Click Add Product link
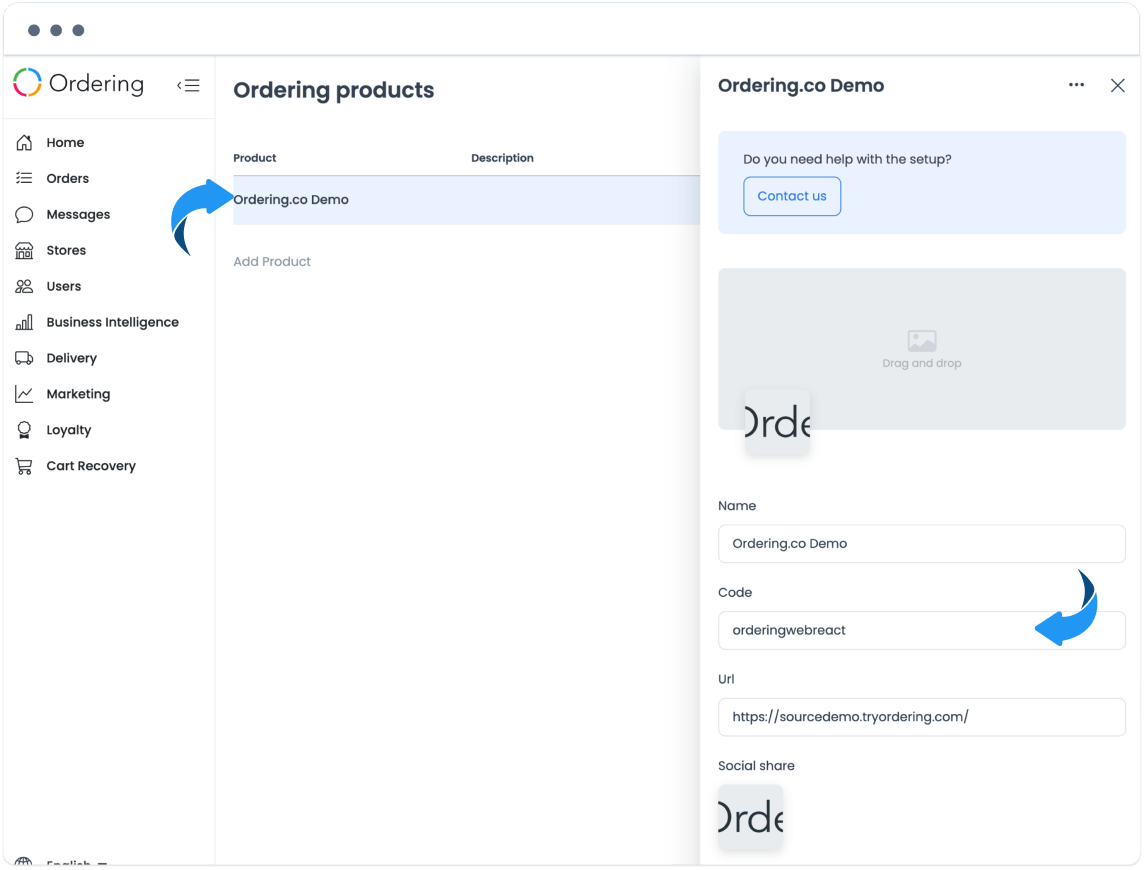The width and height of the screenshot is (1144, 870). coord(271,261)
